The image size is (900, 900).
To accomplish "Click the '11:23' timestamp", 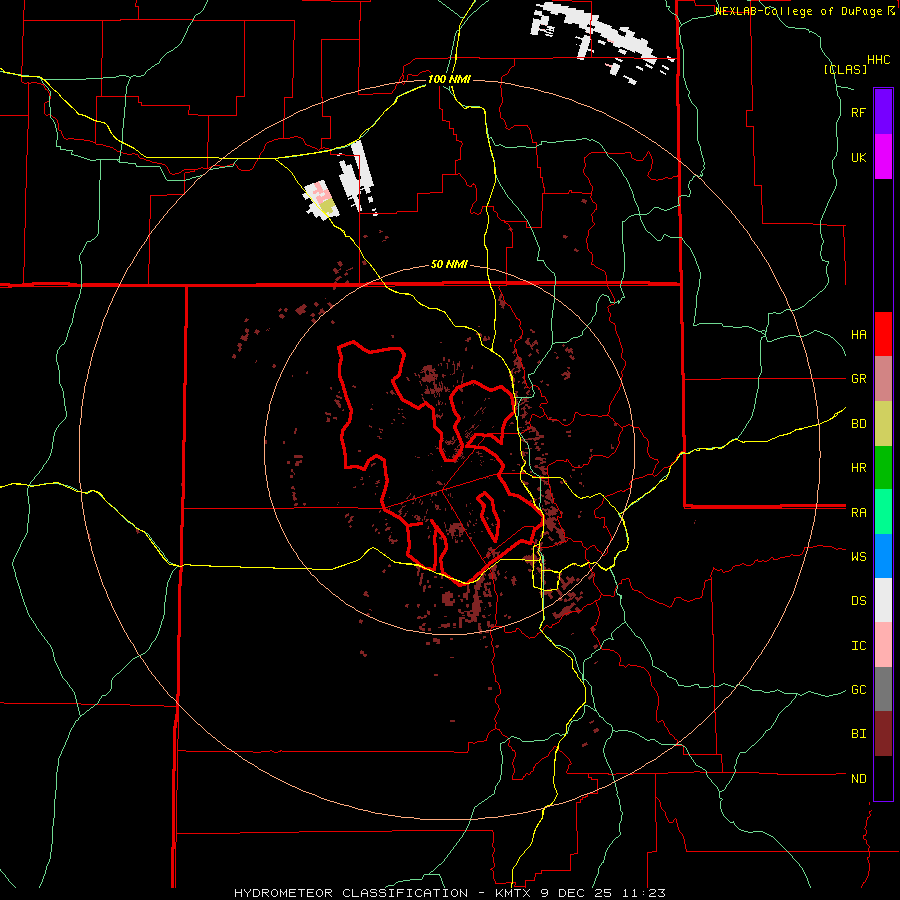I will point(643,893).
